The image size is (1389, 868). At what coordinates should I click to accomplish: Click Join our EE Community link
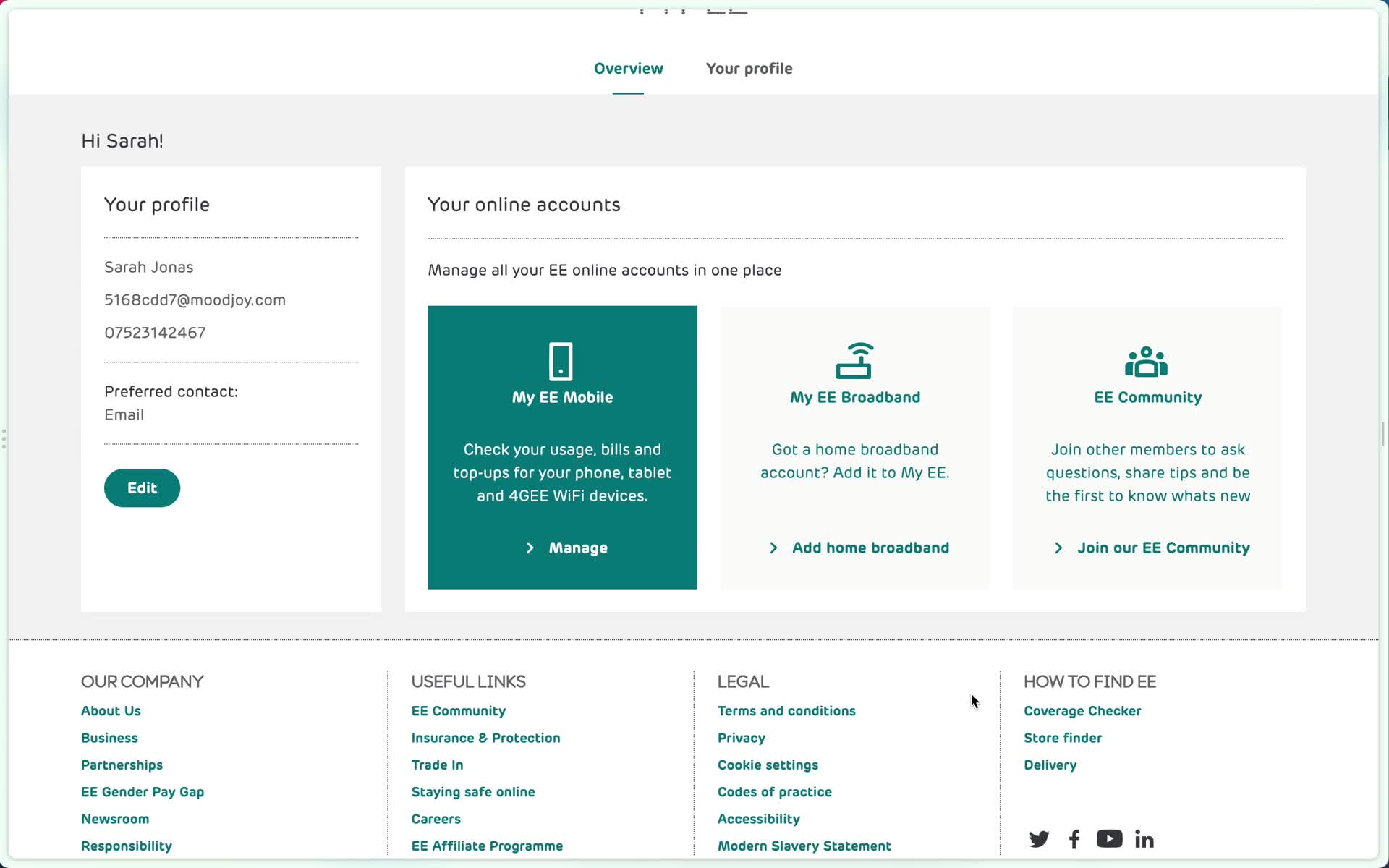1163,548
